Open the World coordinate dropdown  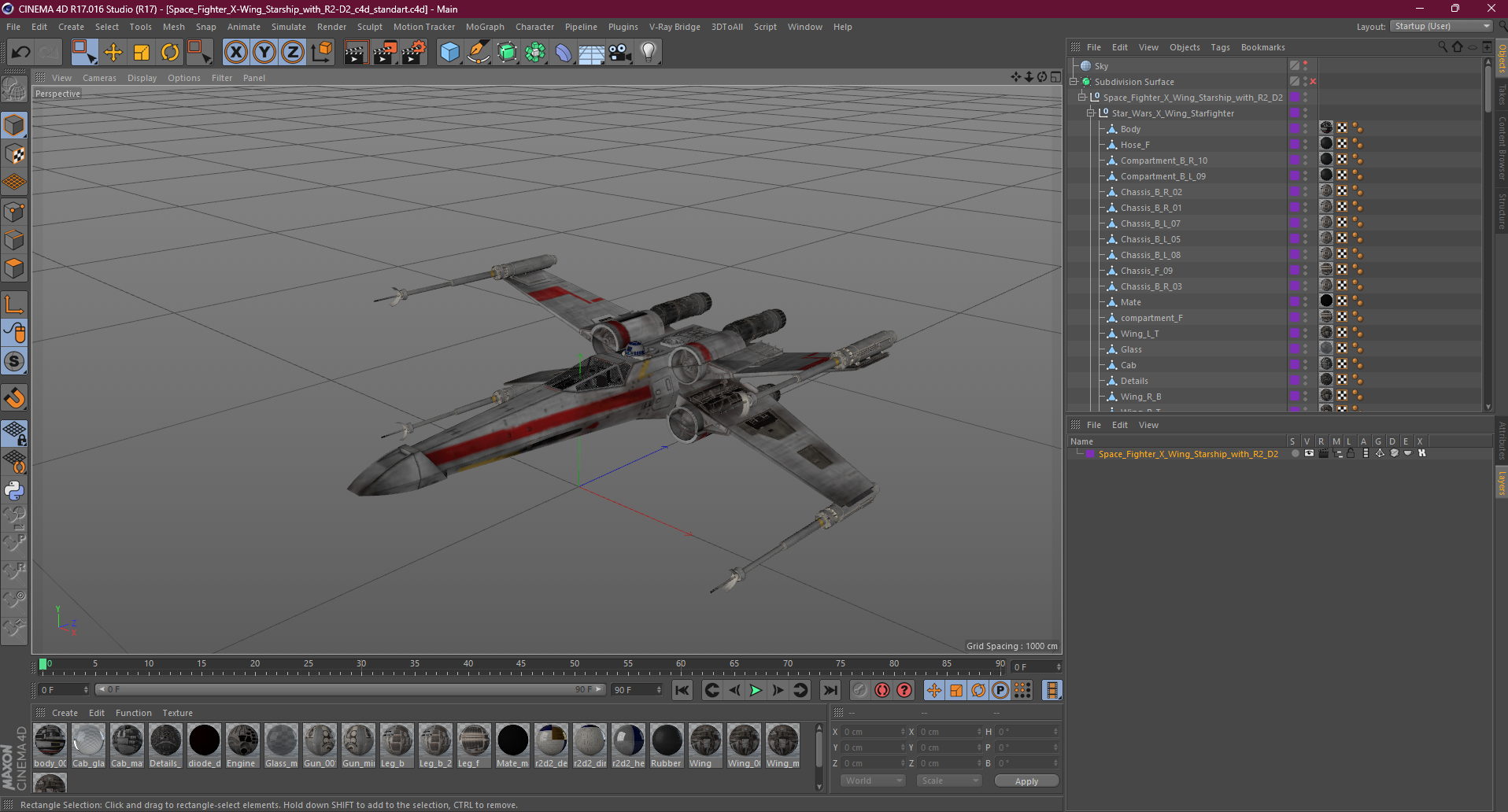coord(873,781)
